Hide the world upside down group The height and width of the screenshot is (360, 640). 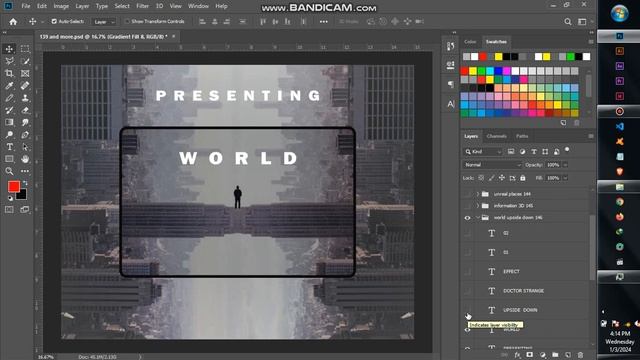click(x=467, y=218)
